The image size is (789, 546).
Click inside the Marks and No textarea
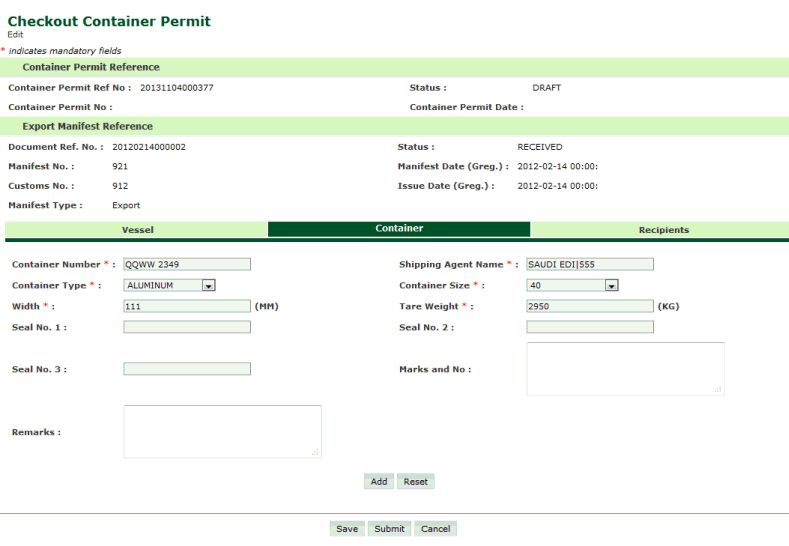coord(625,369)
